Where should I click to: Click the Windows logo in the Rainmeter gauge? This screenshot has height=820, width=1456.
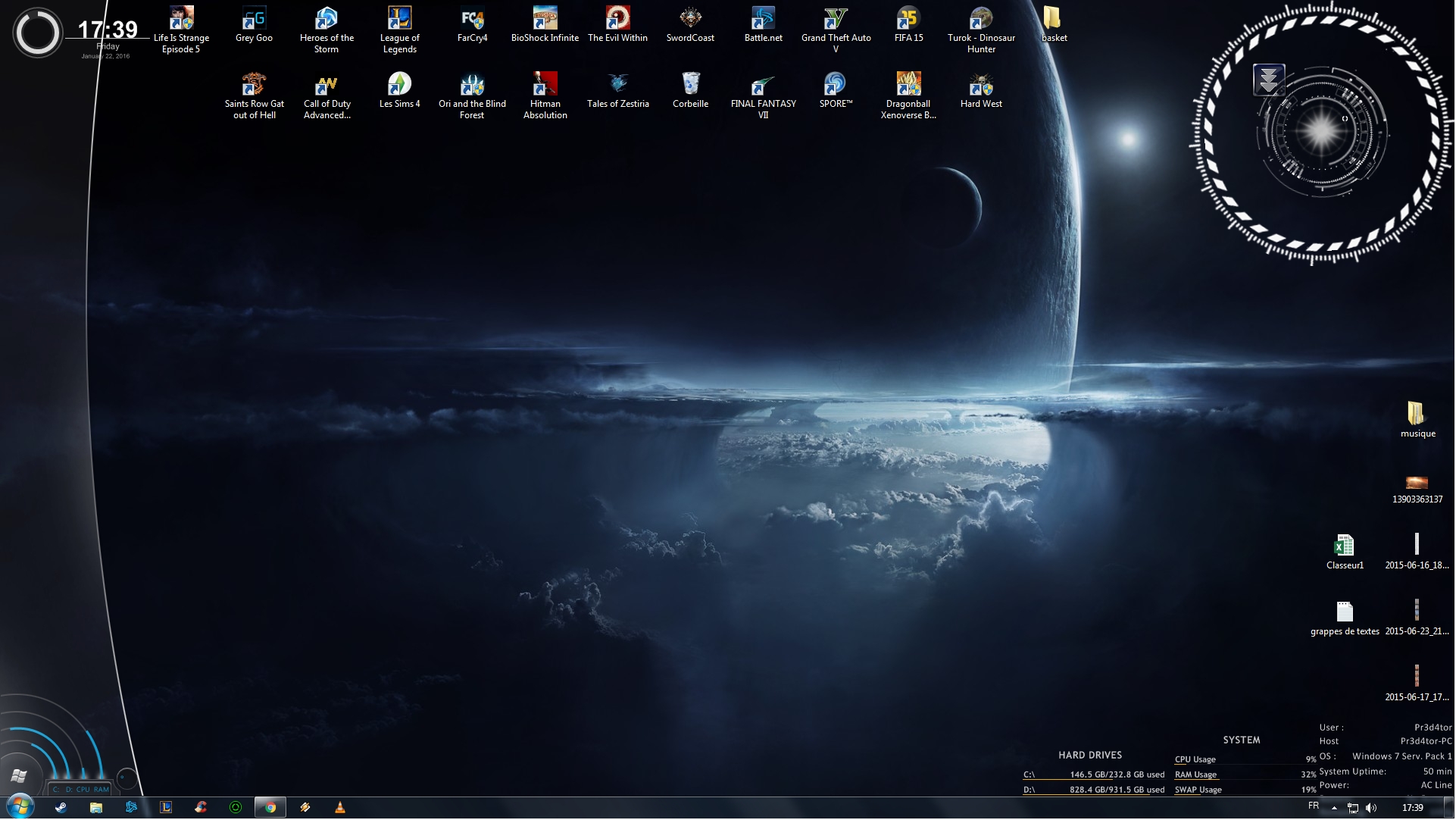coord(20,777)
